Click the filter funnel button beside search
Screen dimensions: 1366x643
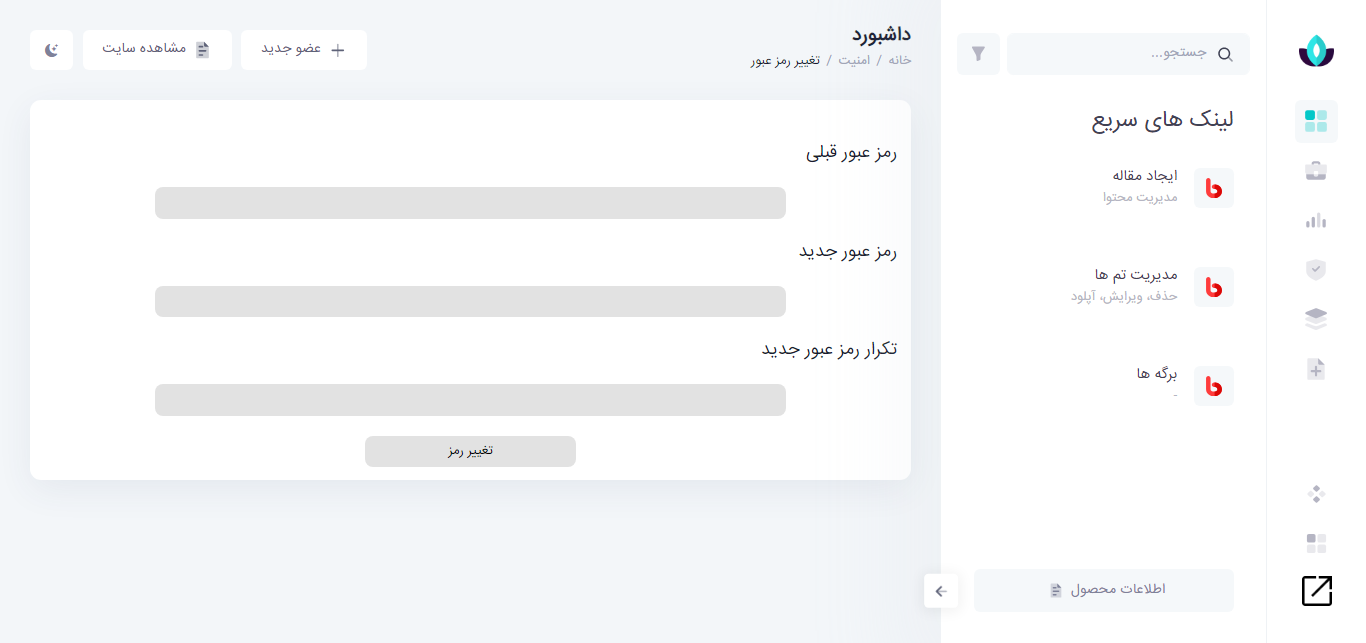tap(978, 54)
